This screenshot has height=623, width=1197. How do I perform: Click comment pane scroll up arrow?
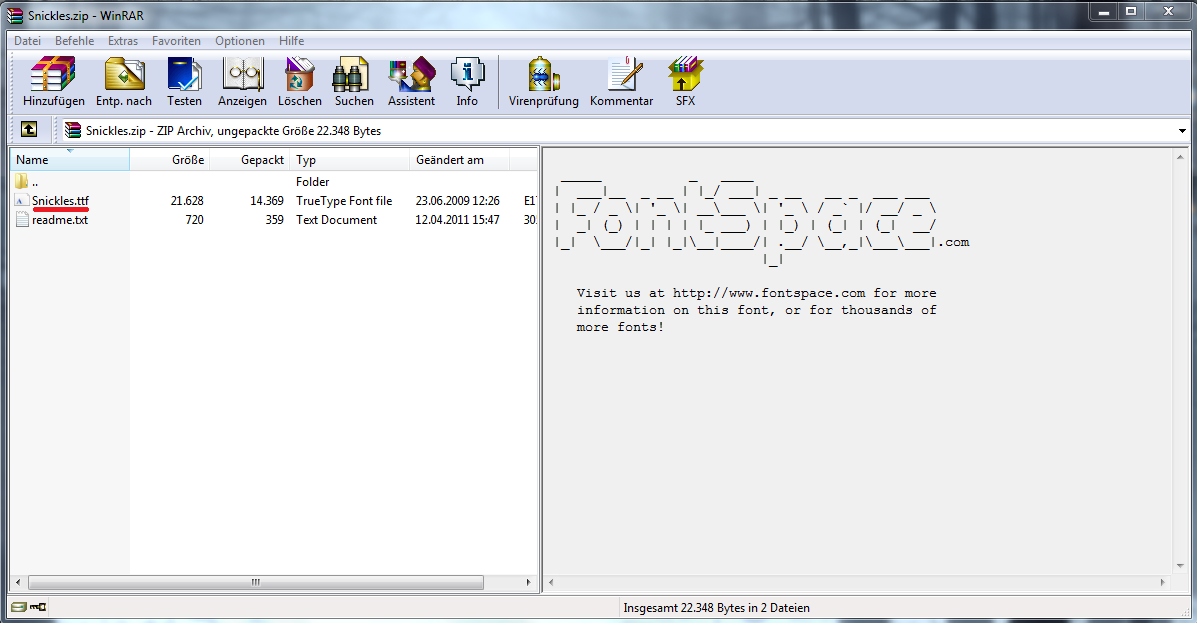coord(1180,157)
